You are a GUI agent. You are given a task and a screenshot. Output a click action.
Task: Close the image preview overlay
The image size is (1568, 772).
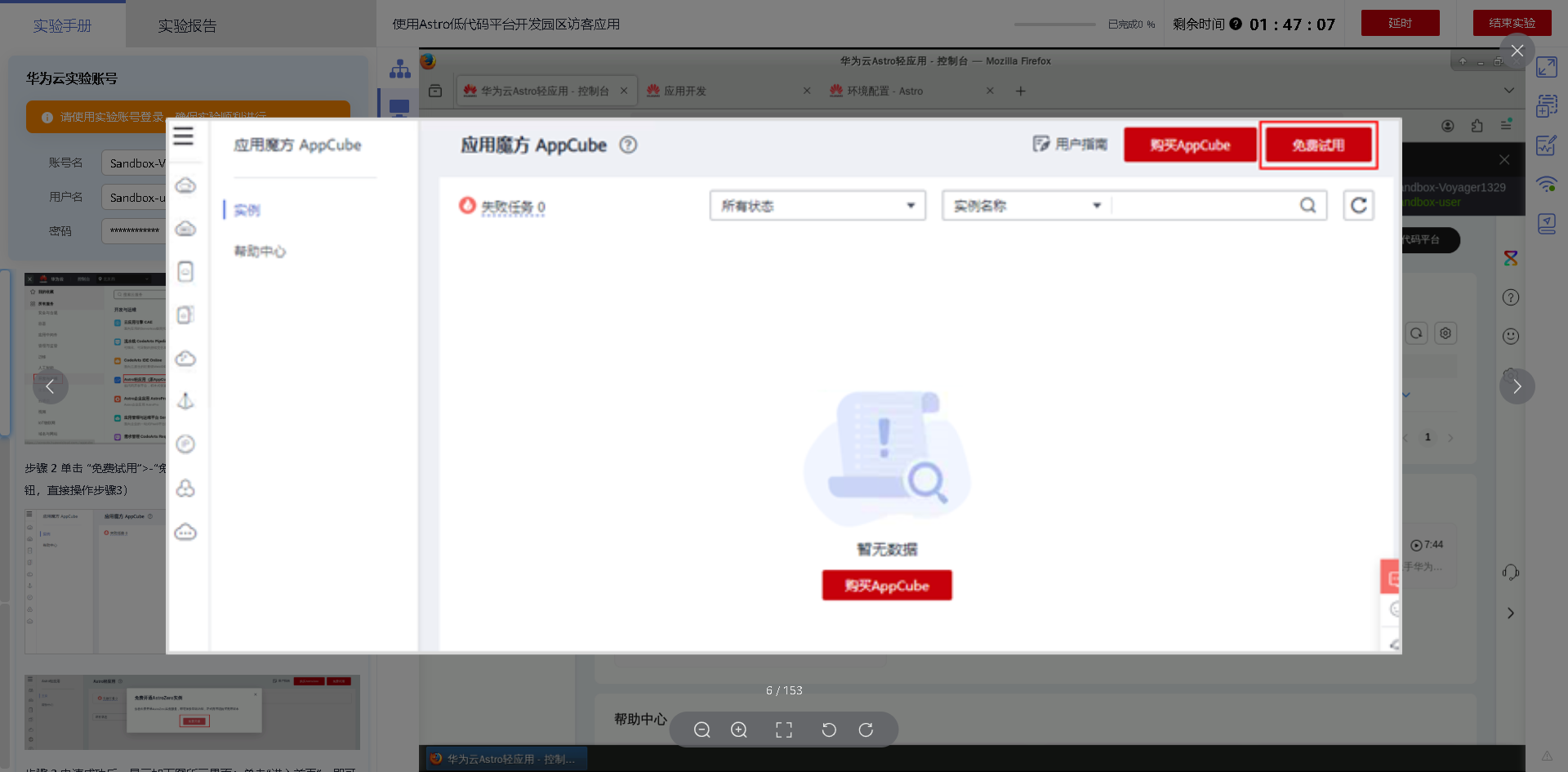coord(1517,51)
